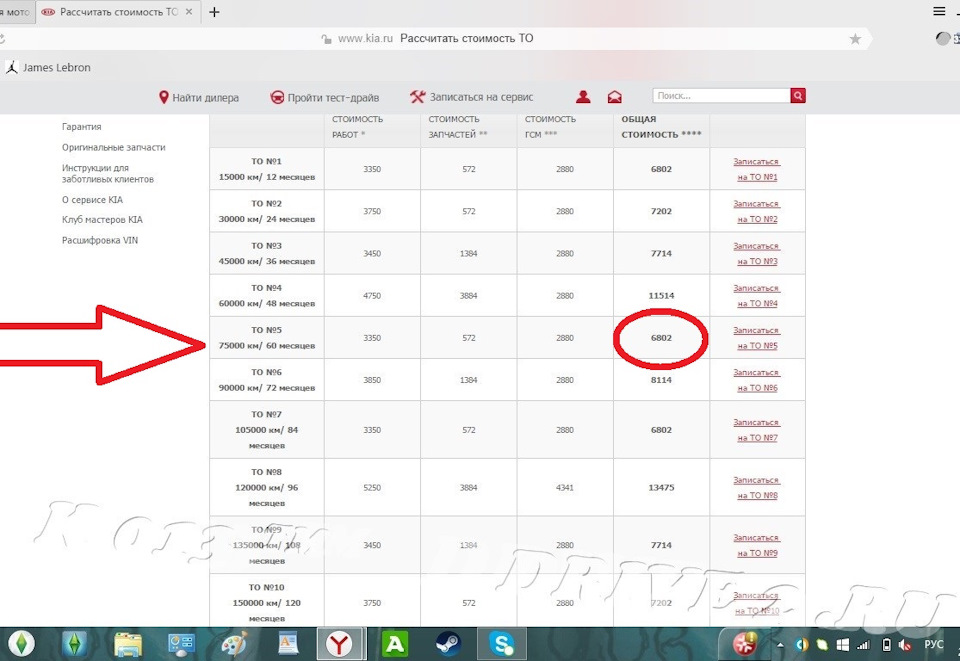Screen dimensions: 960x661
Task: Open the Control Panel taskbar icon
Action: (x=181, y=644)
